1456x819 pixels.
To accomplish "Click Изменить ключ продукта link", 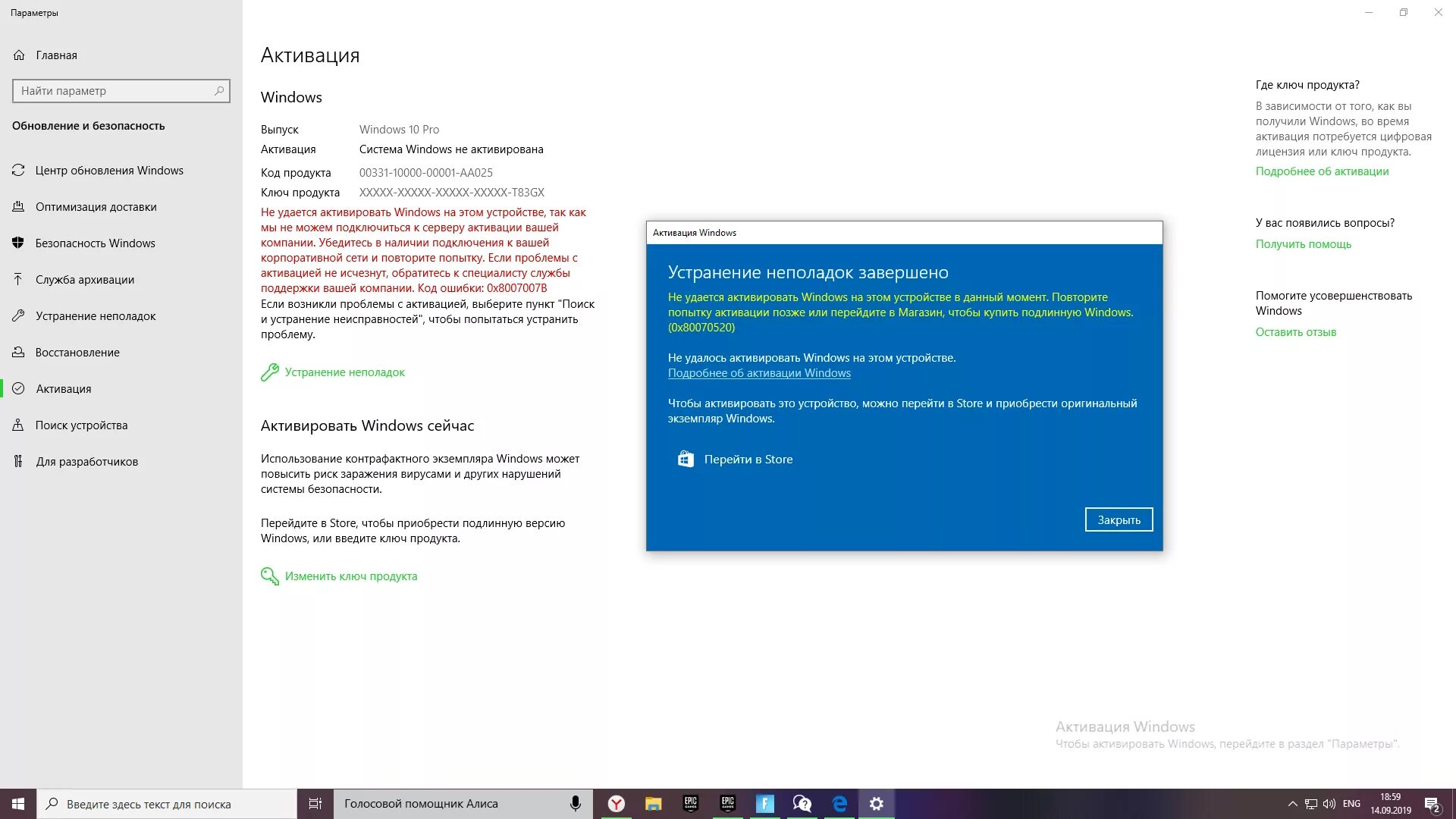I will 351,576.
